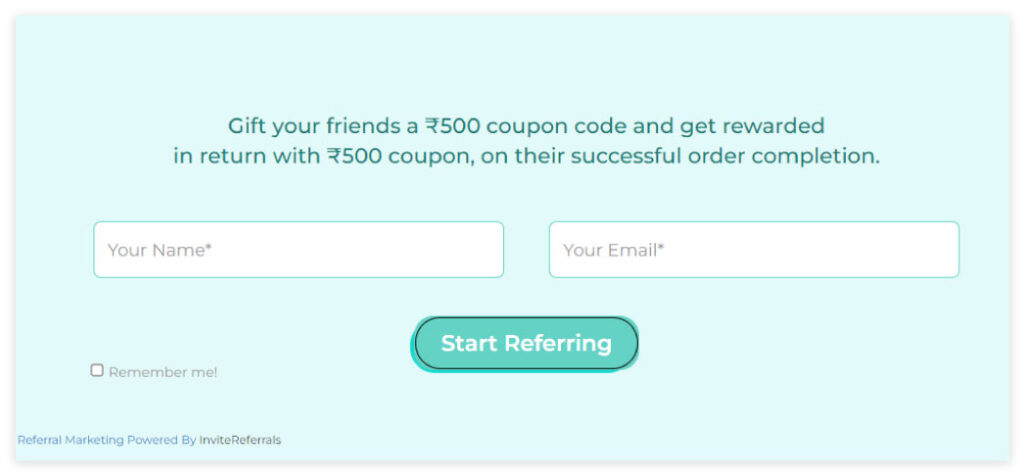Viewport: 1024px width, 476px height.
Task: Open the InviteReferrals link in footer
Action: coord(240,440)
